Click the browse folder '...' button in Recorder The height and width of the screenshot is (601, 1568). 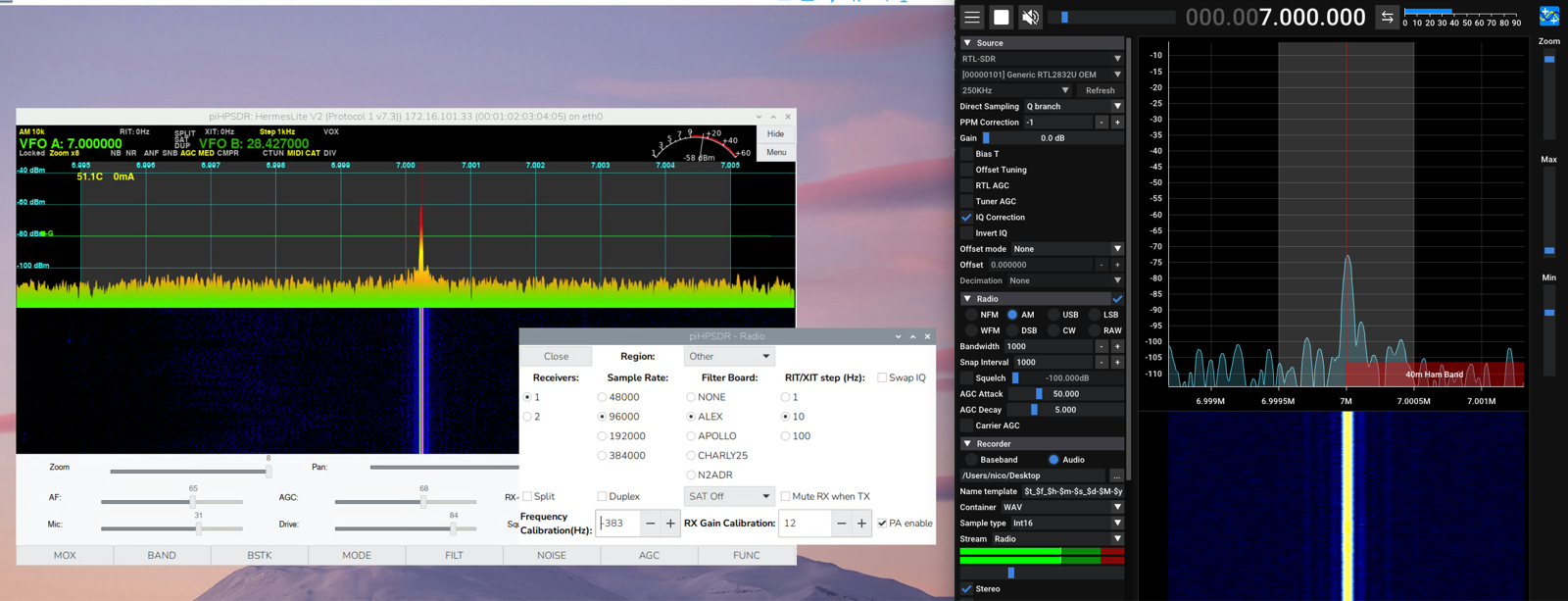point(1116,476)
